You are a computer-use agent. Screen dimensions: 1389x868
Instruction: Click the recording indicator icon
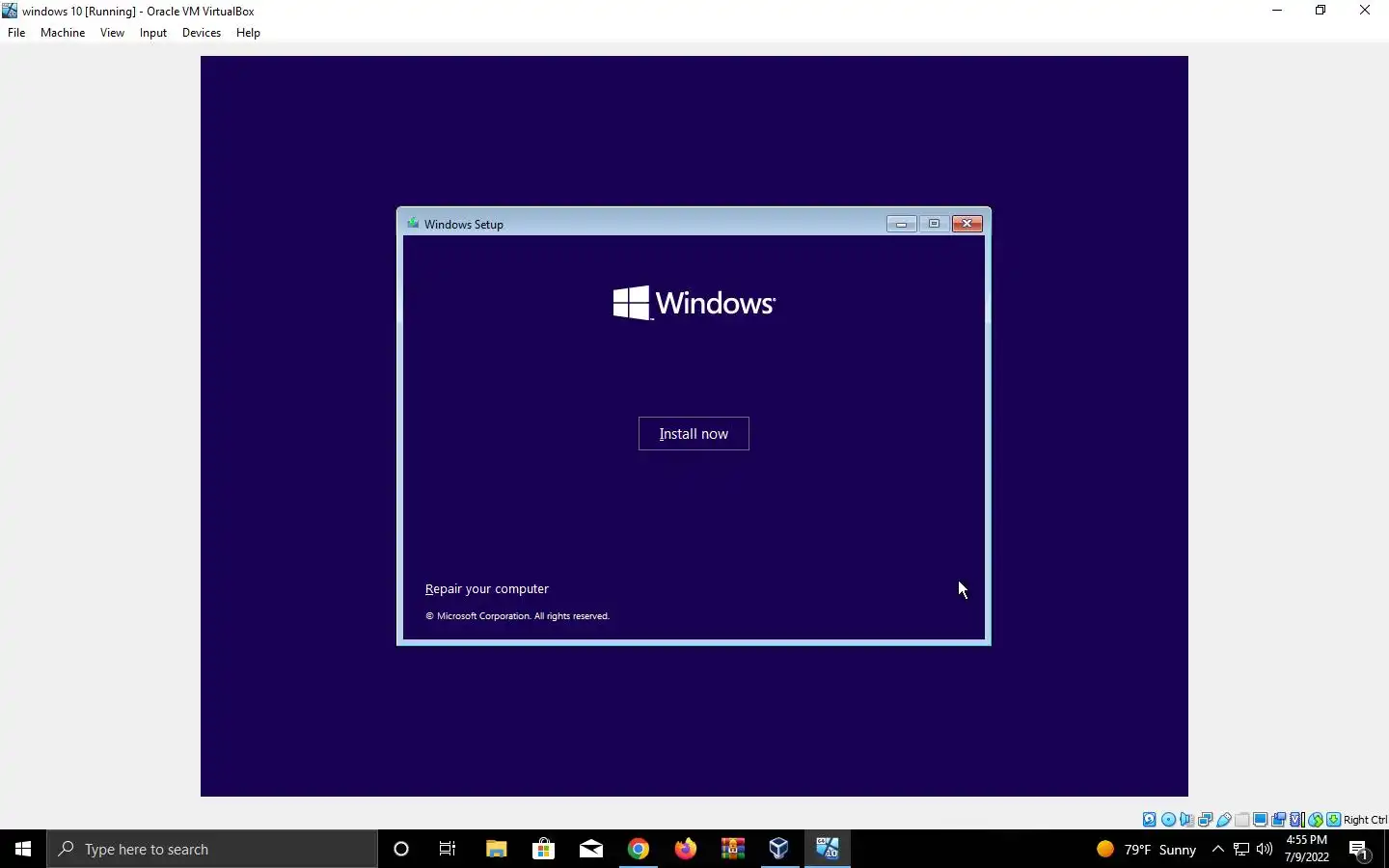click(x=1278, y=820)
